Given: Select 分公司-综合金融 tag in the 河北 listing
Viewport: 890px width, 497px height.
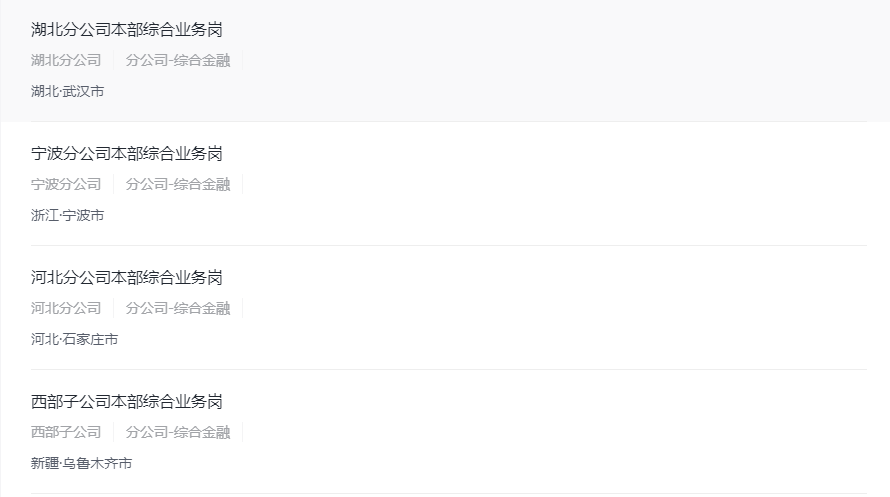Looking at the screenshot, I should point(178,308).
